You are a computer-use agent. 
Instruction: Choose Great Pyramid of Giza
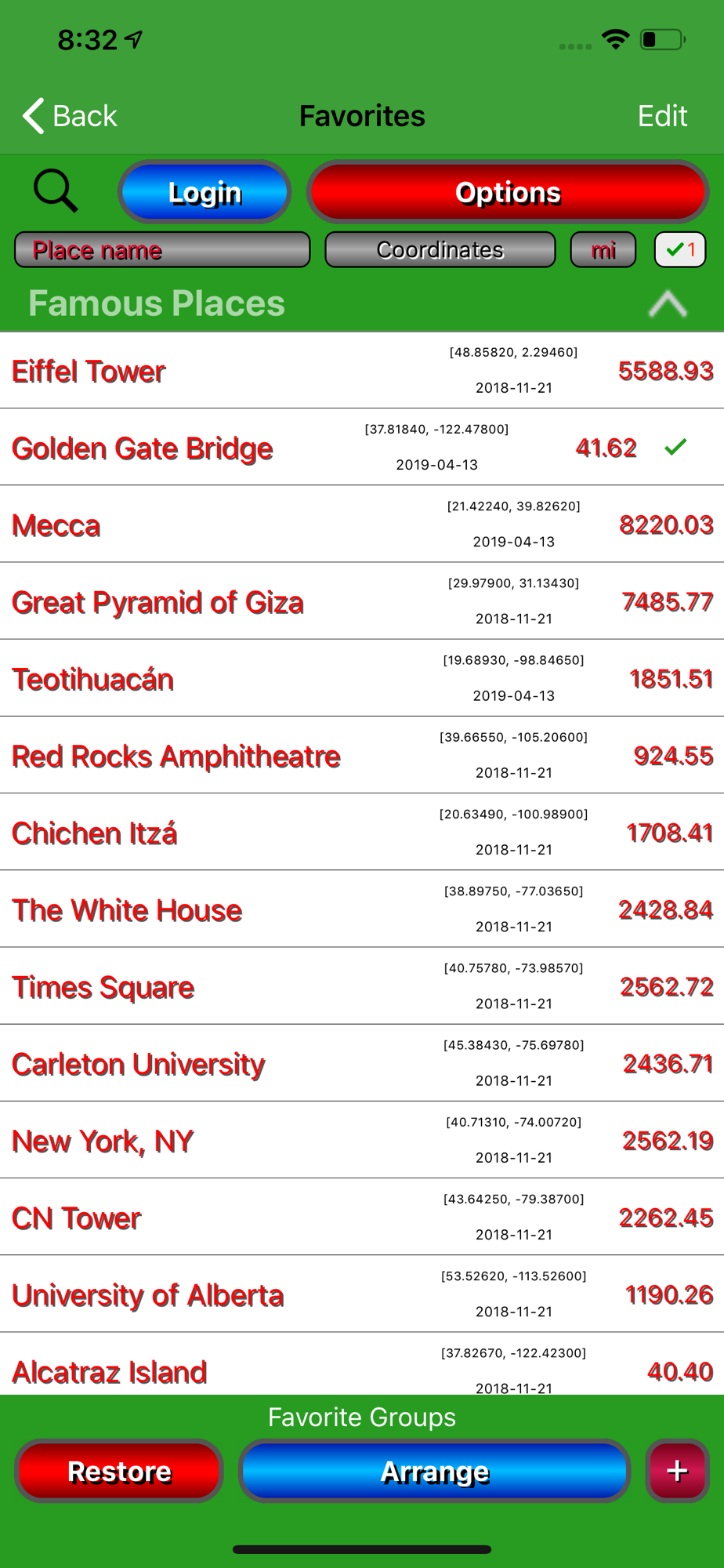[157, 602]
